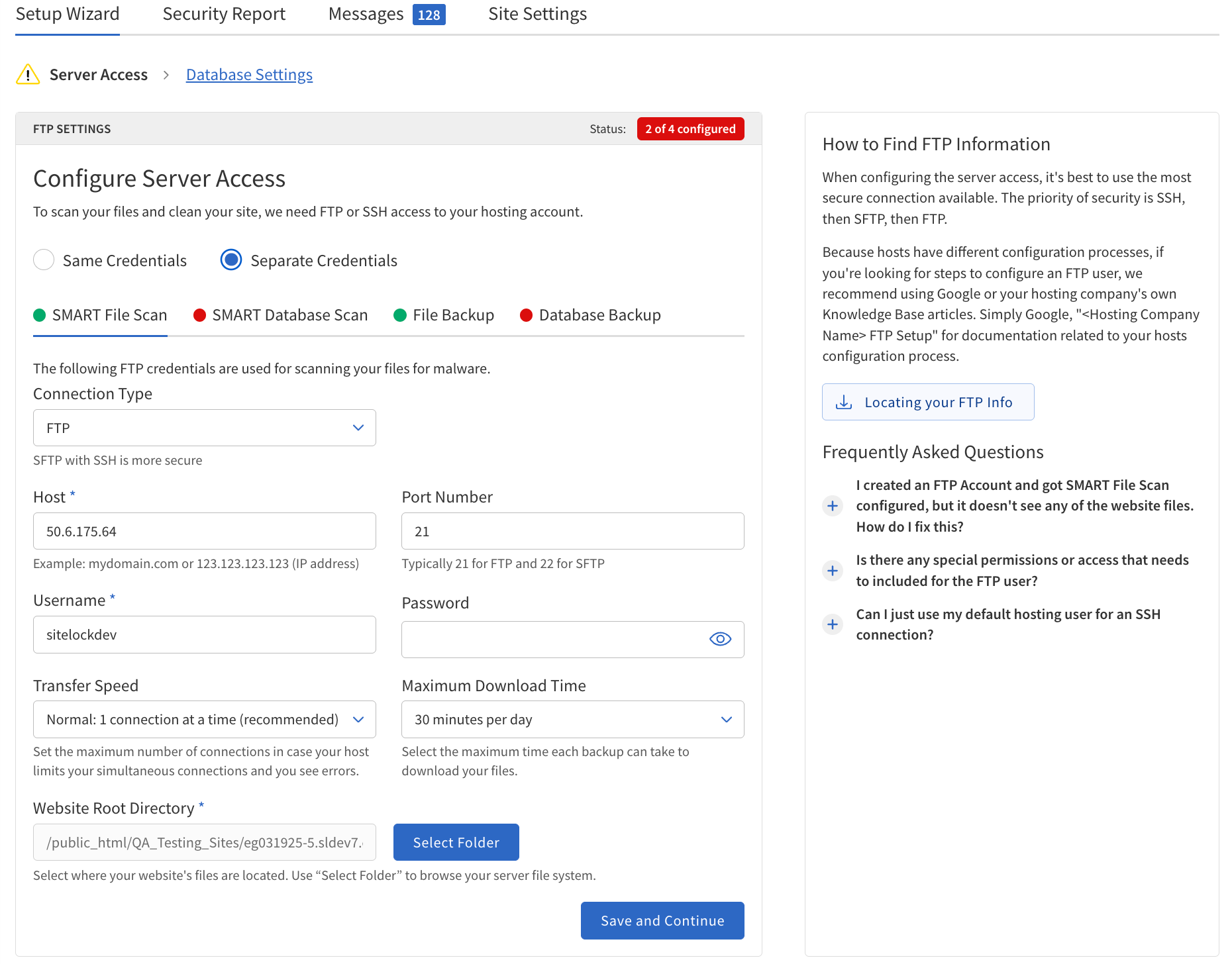This screenshot has height=964, width=1232.
Task: Click the 'How to Find FTP Information' heading
Action: (936, 144)
